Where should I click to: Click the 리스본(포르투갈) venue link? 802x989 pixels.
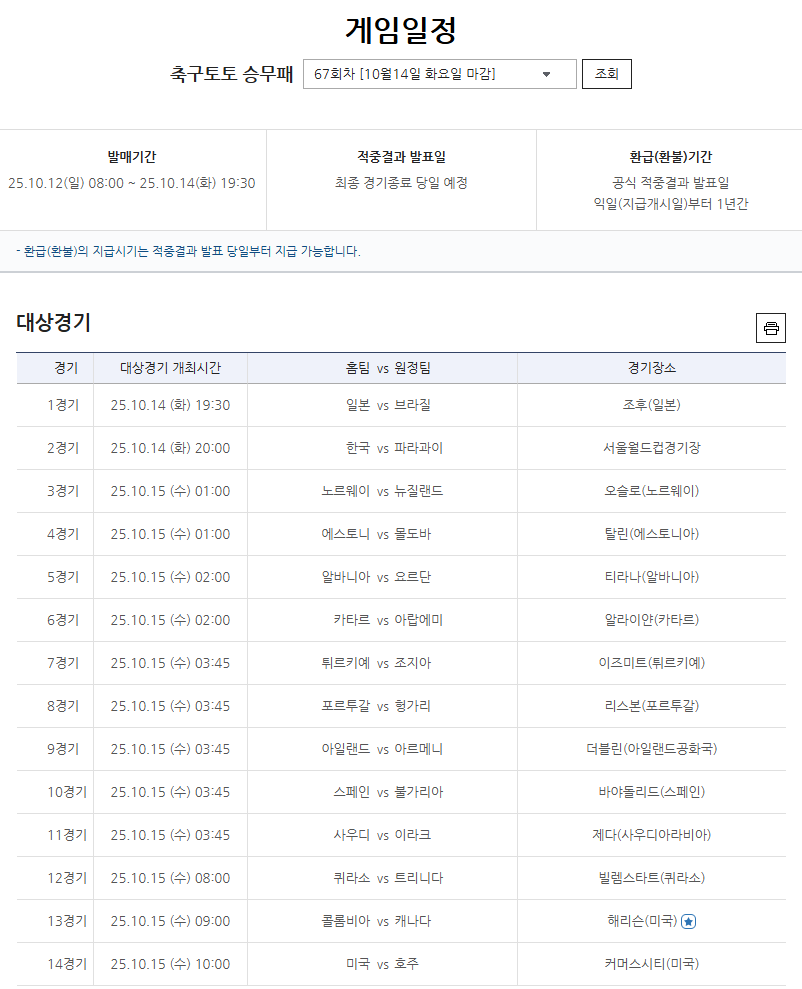650,706
